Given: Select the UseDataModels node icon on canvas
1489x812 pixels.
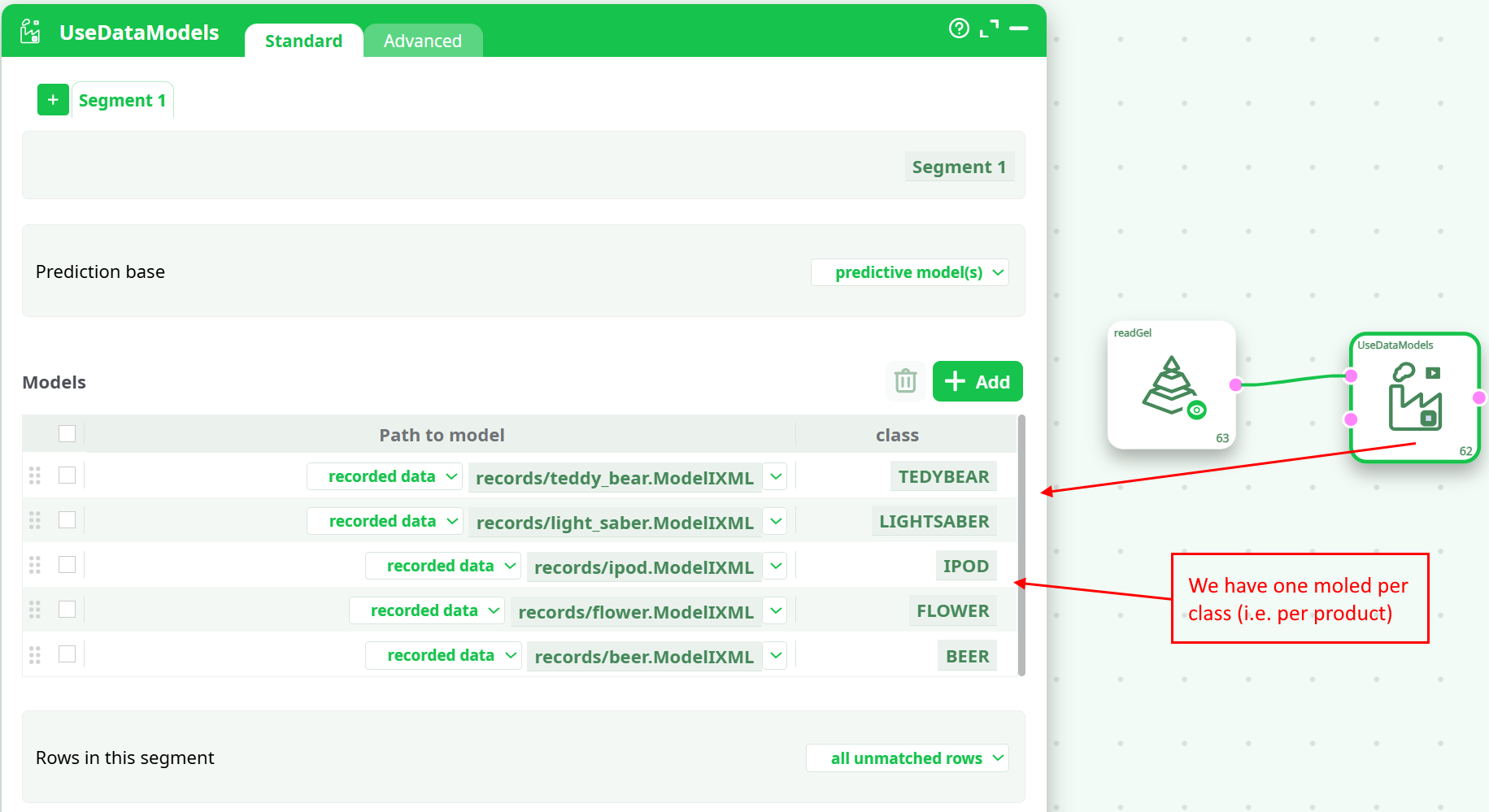Looking at the screenshot, I should [x=1415, y=397].
